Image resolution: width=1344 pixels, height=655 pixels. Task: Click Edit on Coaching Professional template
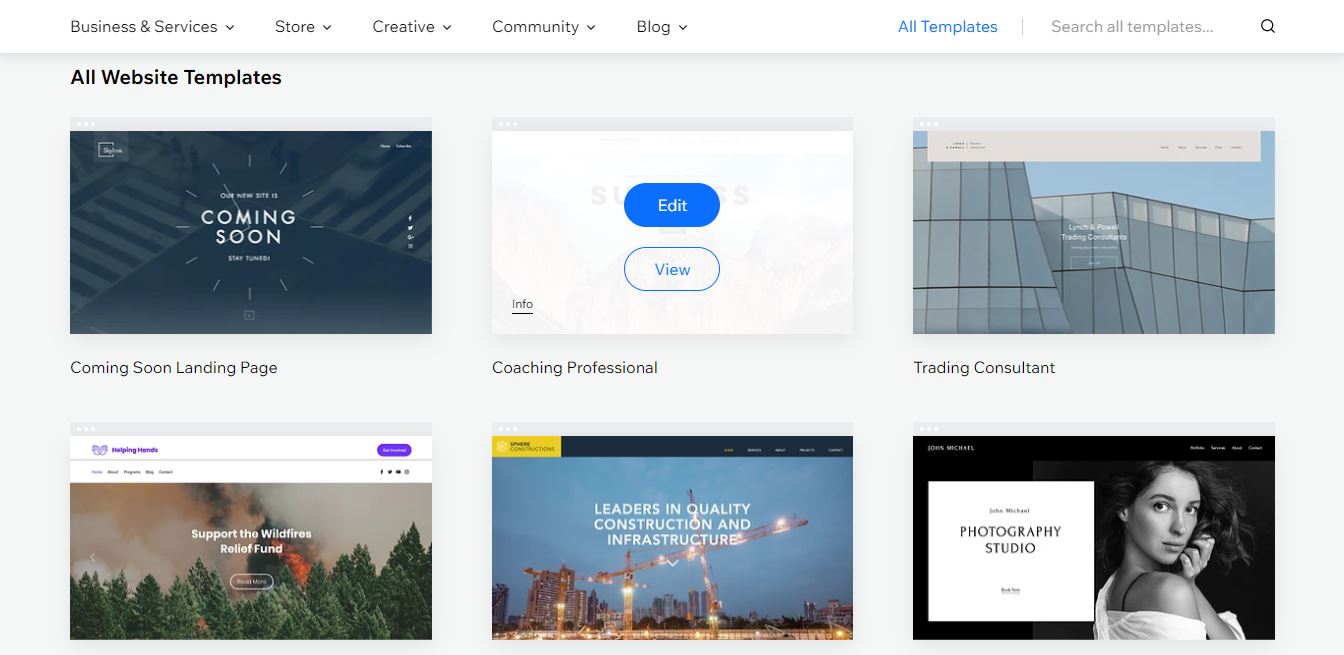(672, 205)
